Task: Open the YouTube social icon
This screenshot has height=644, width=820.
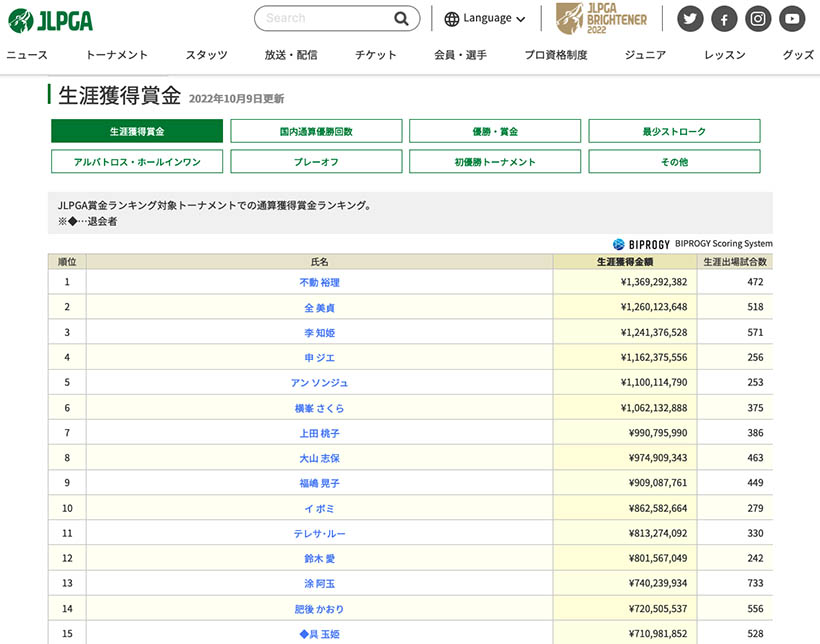Action: 792,19
